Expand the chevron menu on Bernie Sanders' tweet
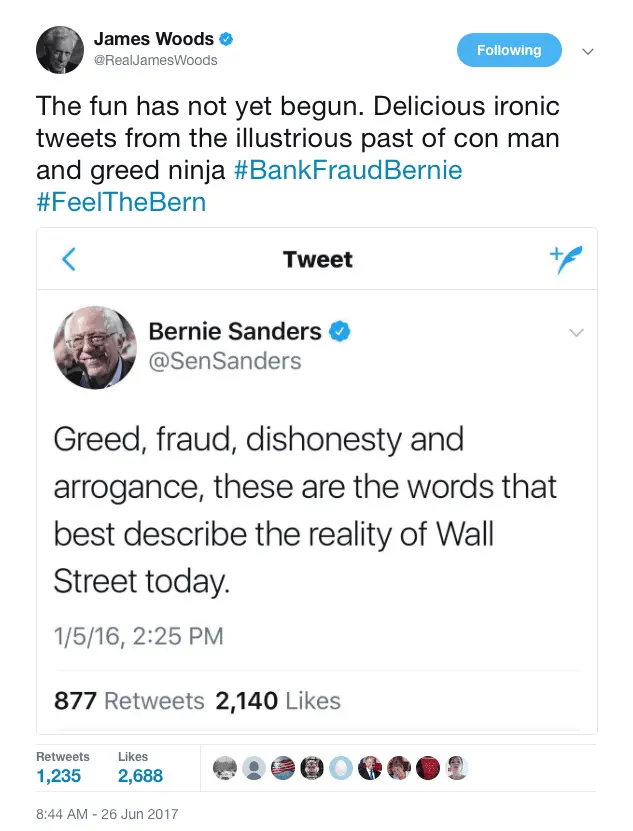The width and height of the screenshot is (633, 831). pyautogui.click(x=576, y=333)
